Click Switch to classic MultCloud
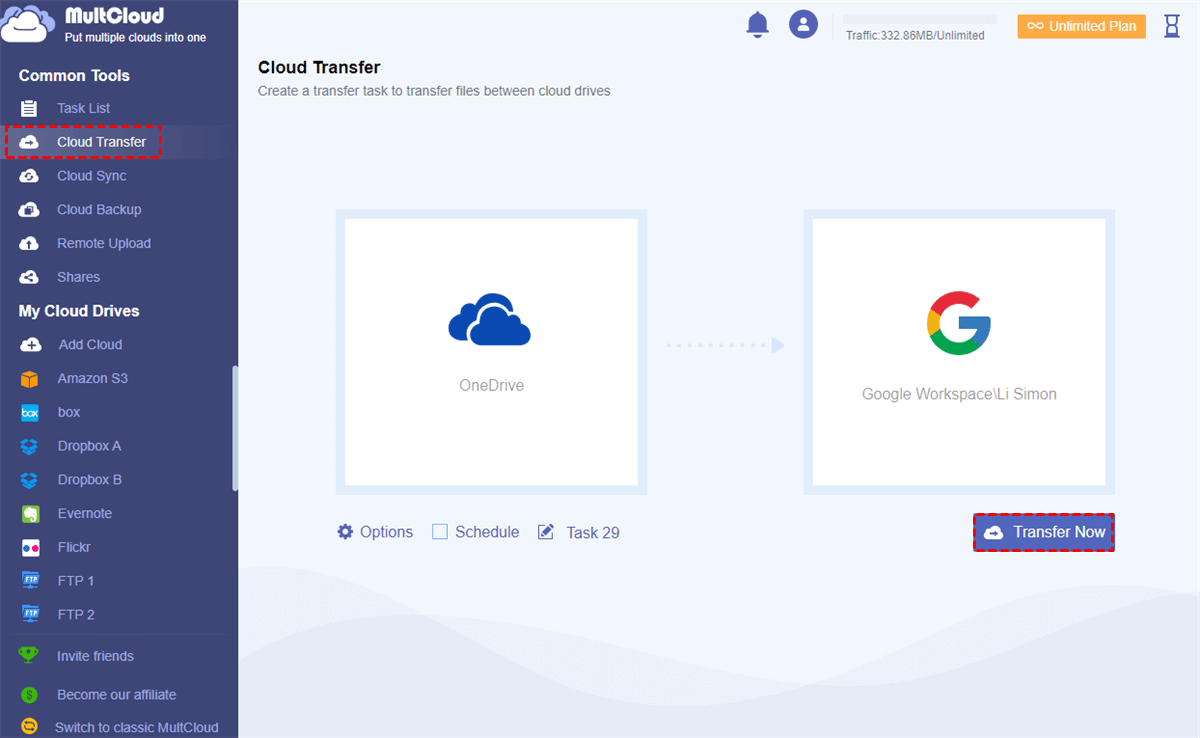The width and height of the screenshot is (1200, 738). [x=136, y=727]
